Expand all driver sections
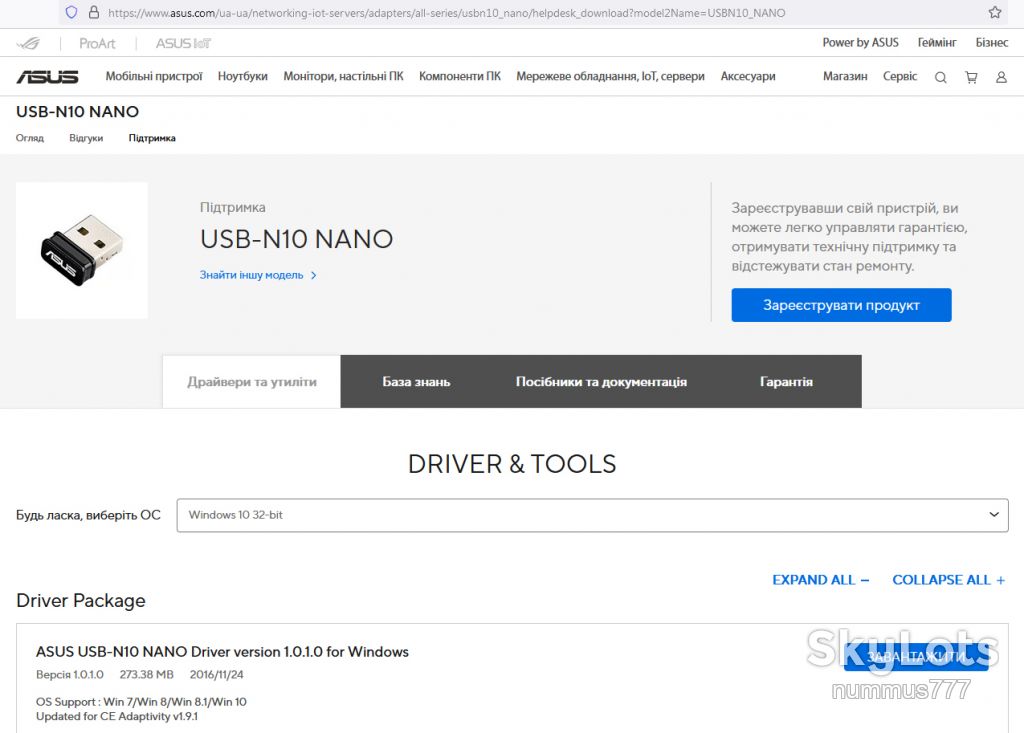The height and width of the screenshot is (733, 1024). tap(820, 580)
